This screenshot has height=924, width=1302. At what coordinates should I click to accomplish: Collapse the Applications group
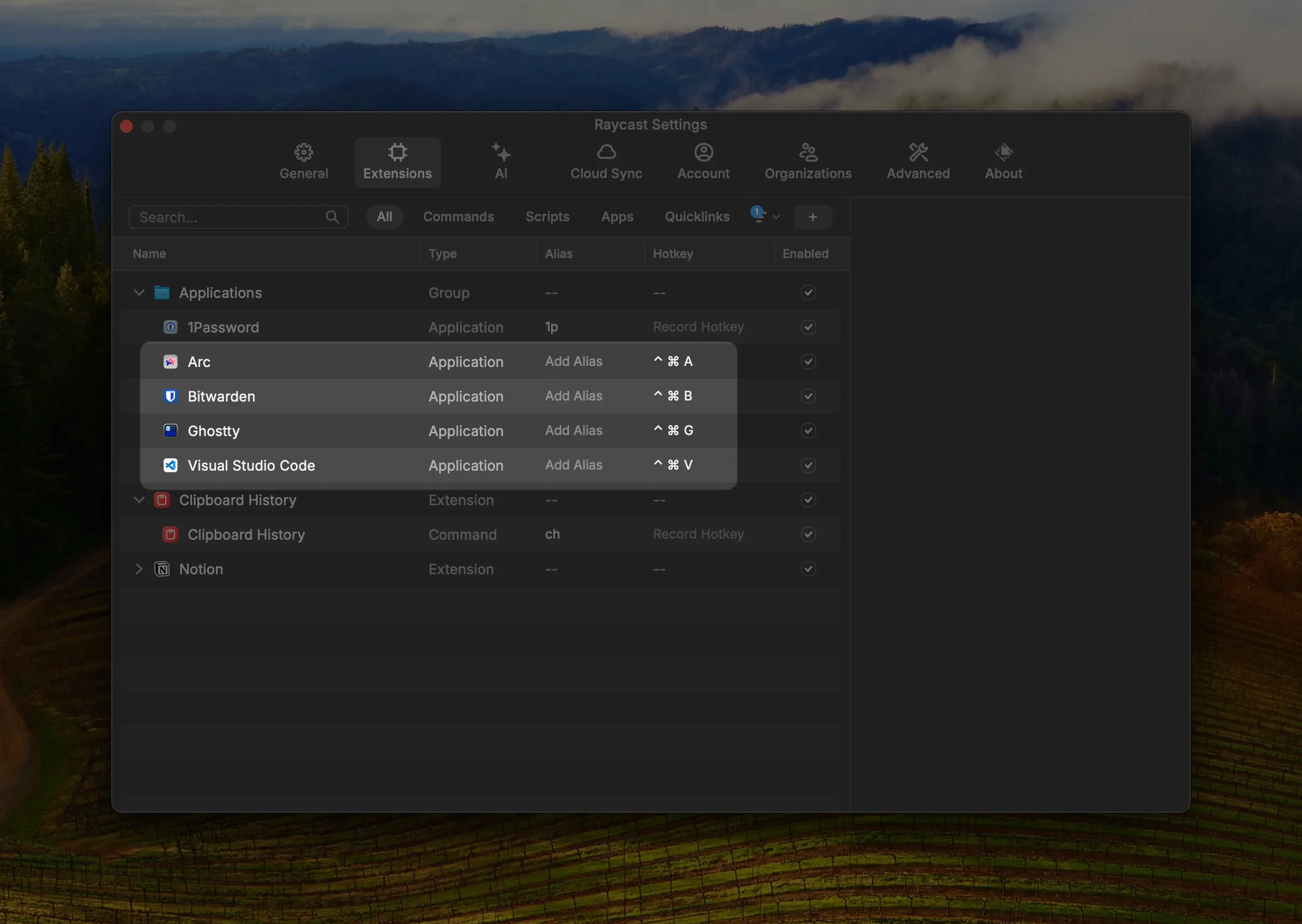click(139, 293)
